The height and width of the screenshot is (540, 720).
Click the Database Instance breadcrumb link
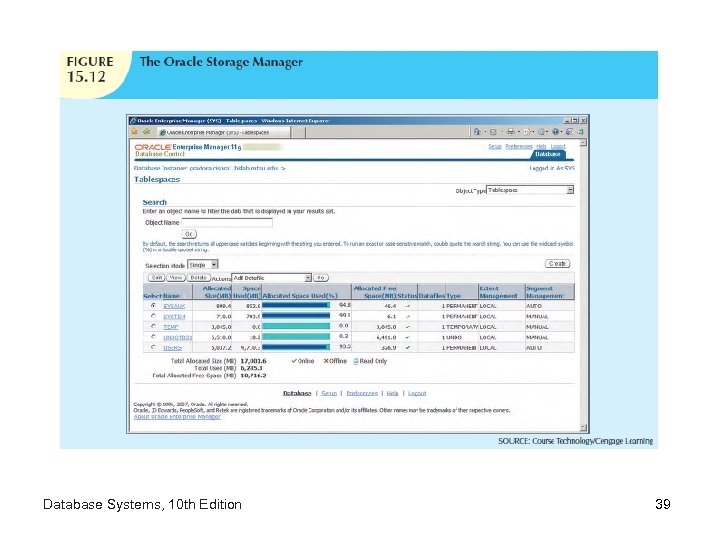click(207, 168)
